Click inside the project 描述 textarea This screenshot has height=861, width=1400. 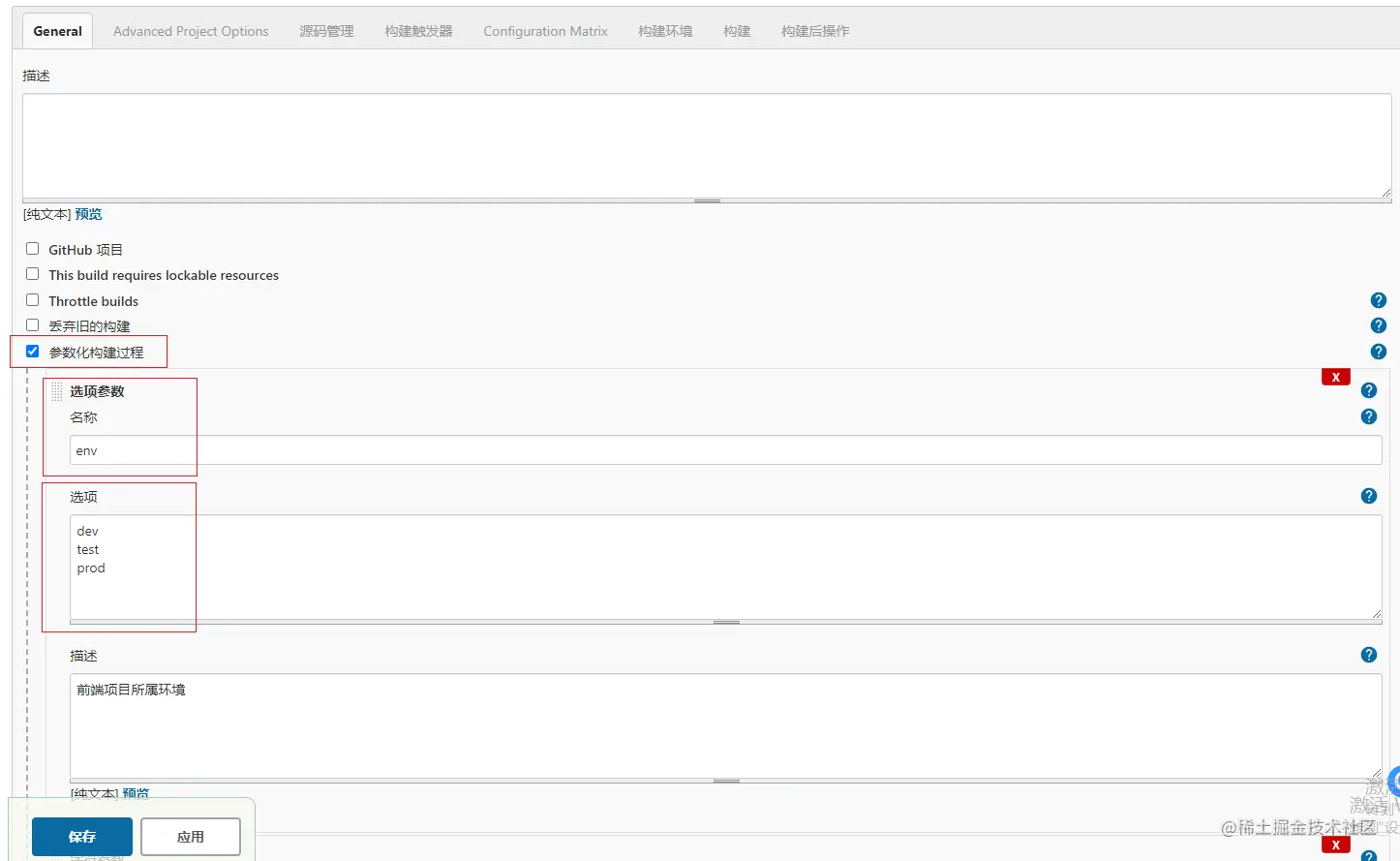point(707,146)
